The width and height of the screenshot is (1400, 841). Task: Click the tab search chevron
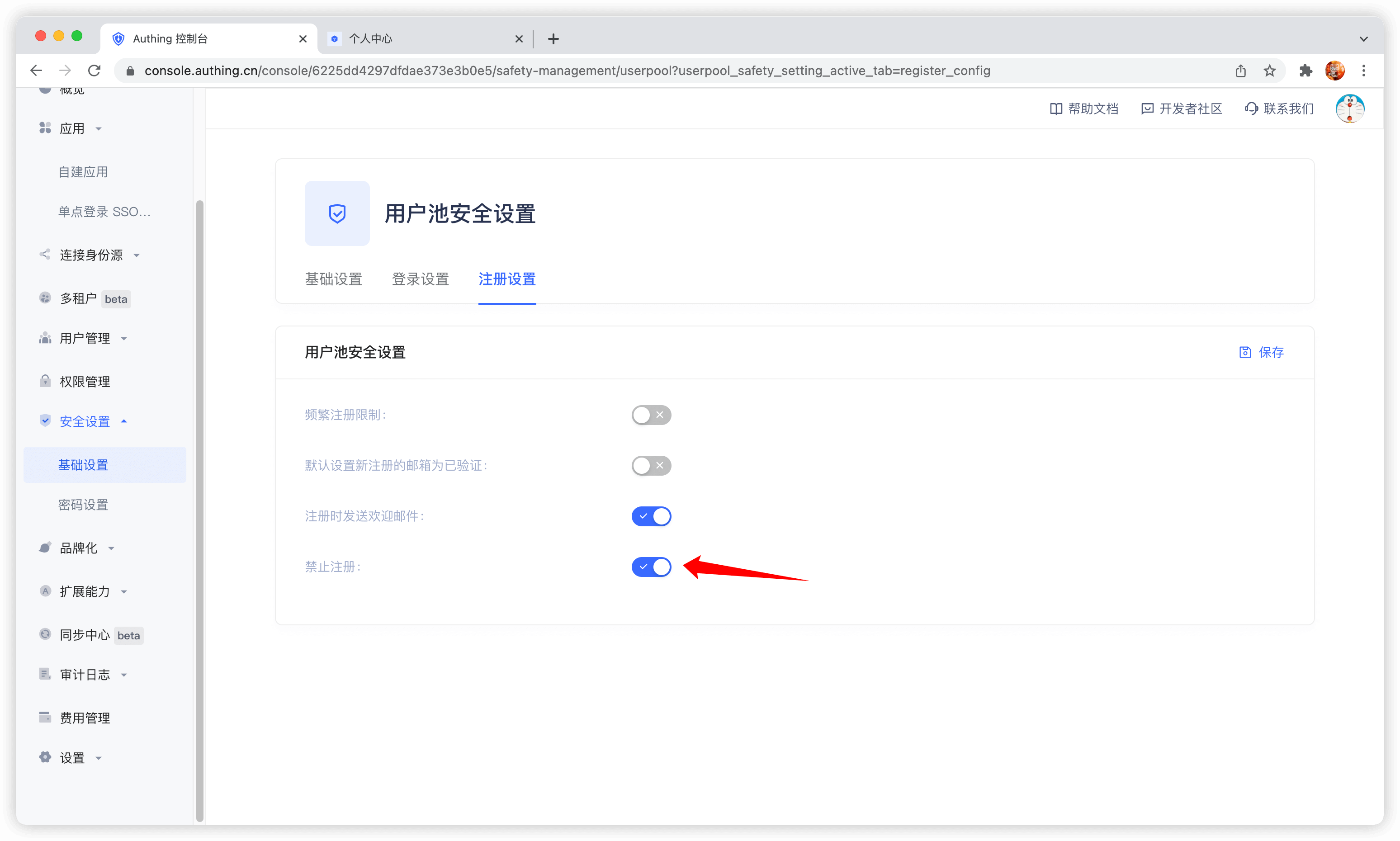(1364, 38)
